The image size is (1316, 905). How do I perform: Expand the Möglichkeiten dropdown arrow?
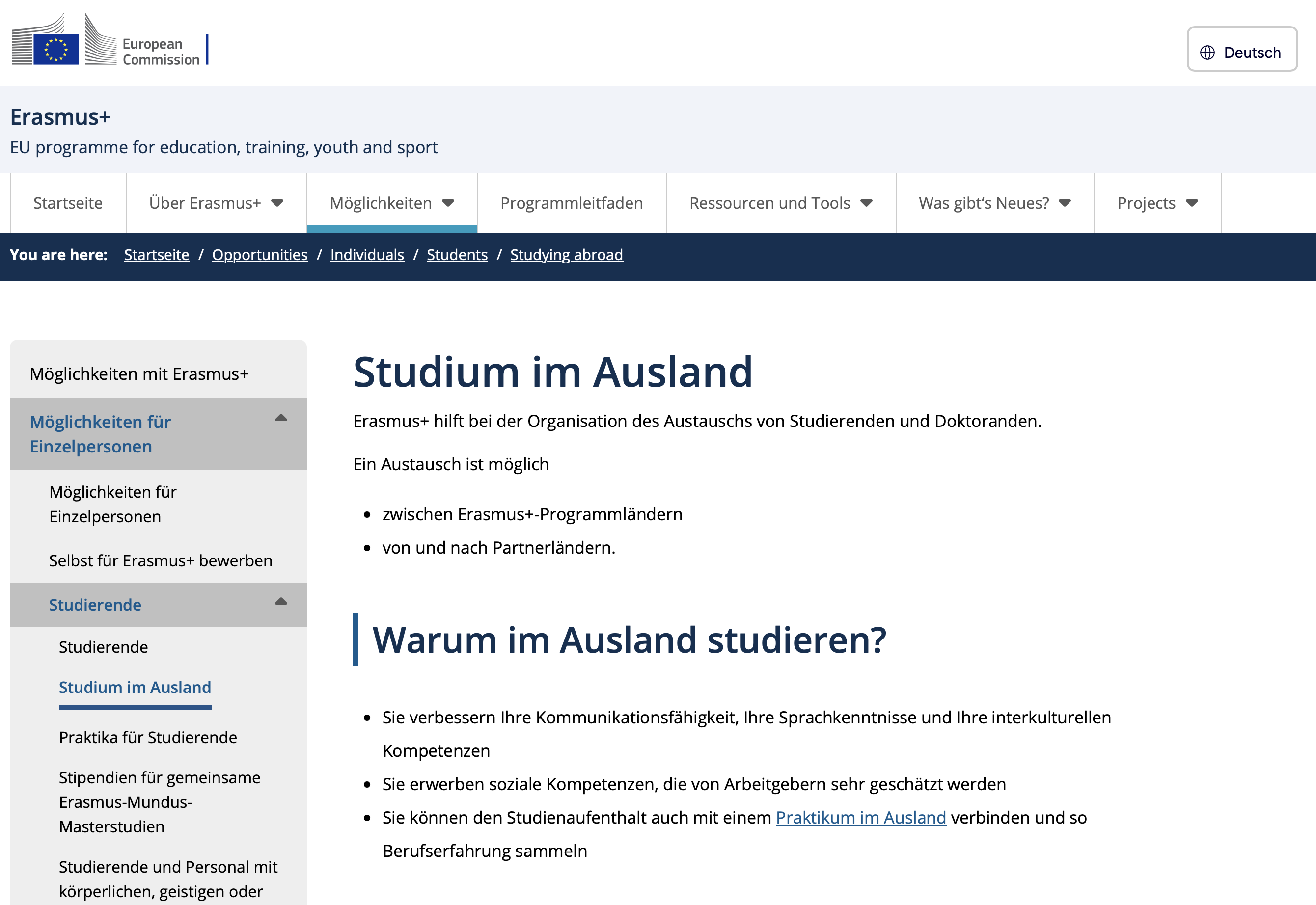coord(448,203)
